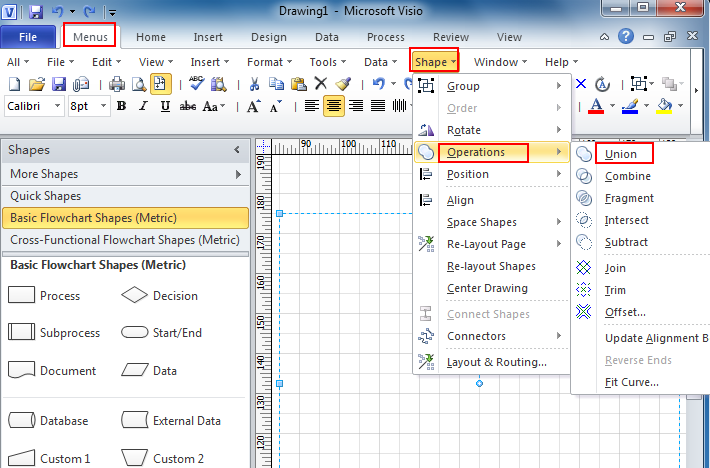Click the Decrease font size icon
Image resolution: width=710 pixels, height=468 pixels.
276,106
